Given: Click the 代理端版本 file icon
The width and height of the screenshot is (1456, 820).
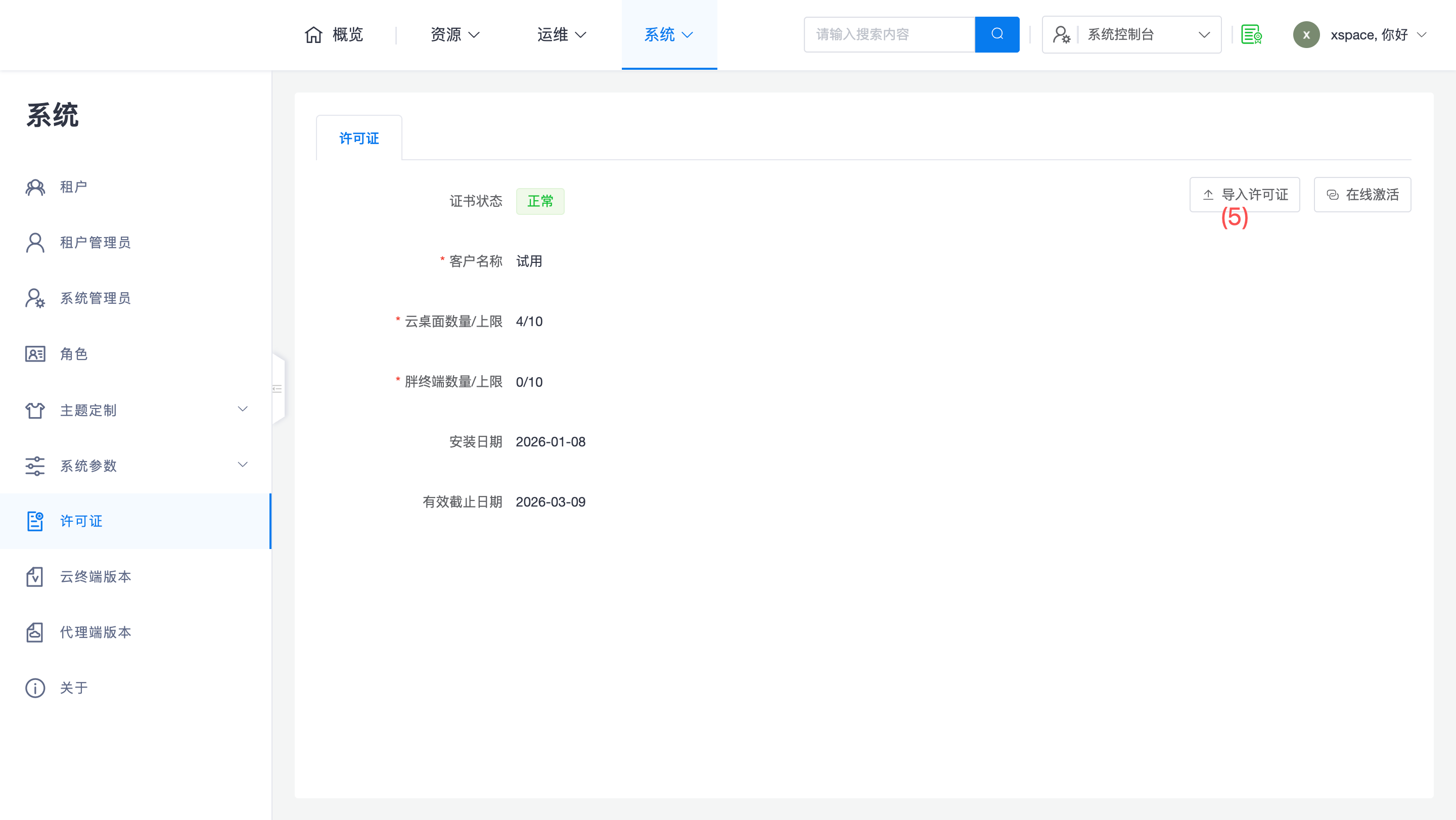Looking at the screenshot, I should coord(35,632).
